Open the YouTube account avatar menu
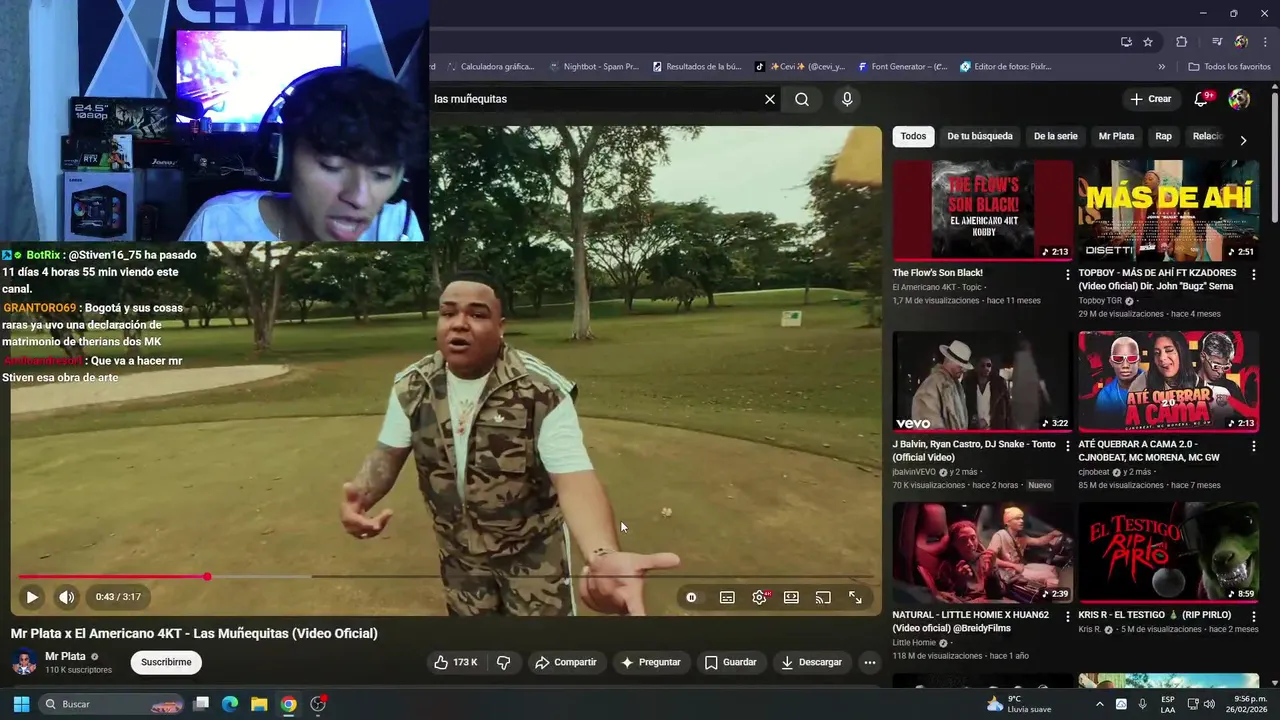The width and height of the screenshot is (1280, 720). [1239, 99]
